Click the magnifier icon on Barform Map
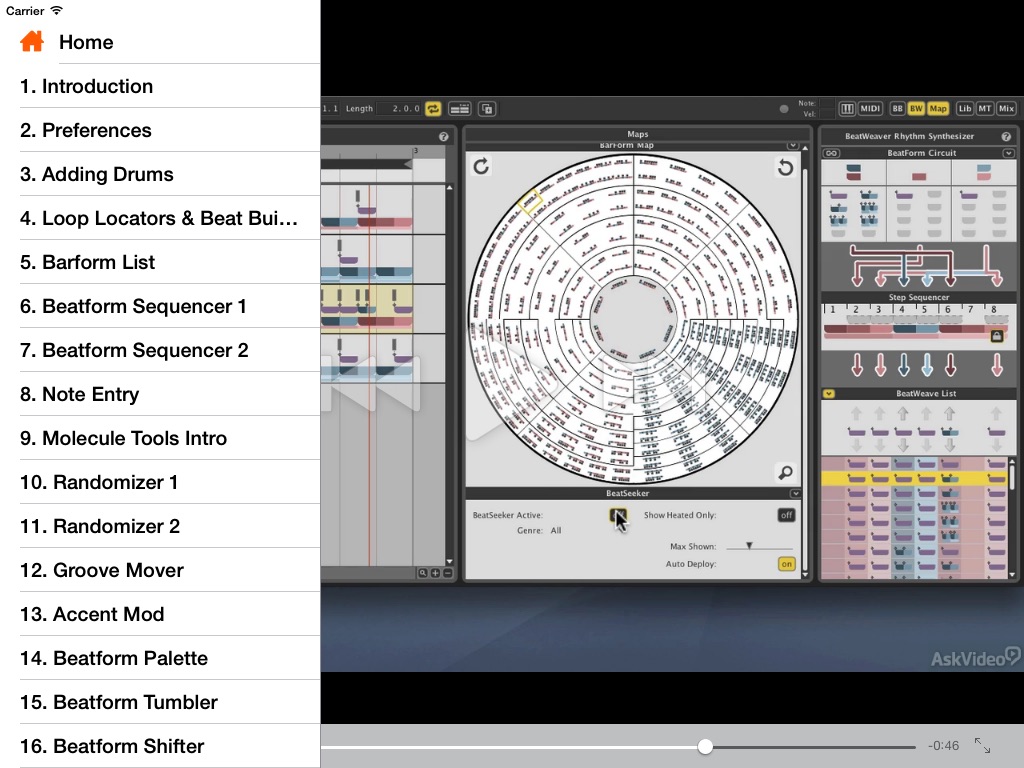This screenshot has height=768, width=1024. point(786,472)
